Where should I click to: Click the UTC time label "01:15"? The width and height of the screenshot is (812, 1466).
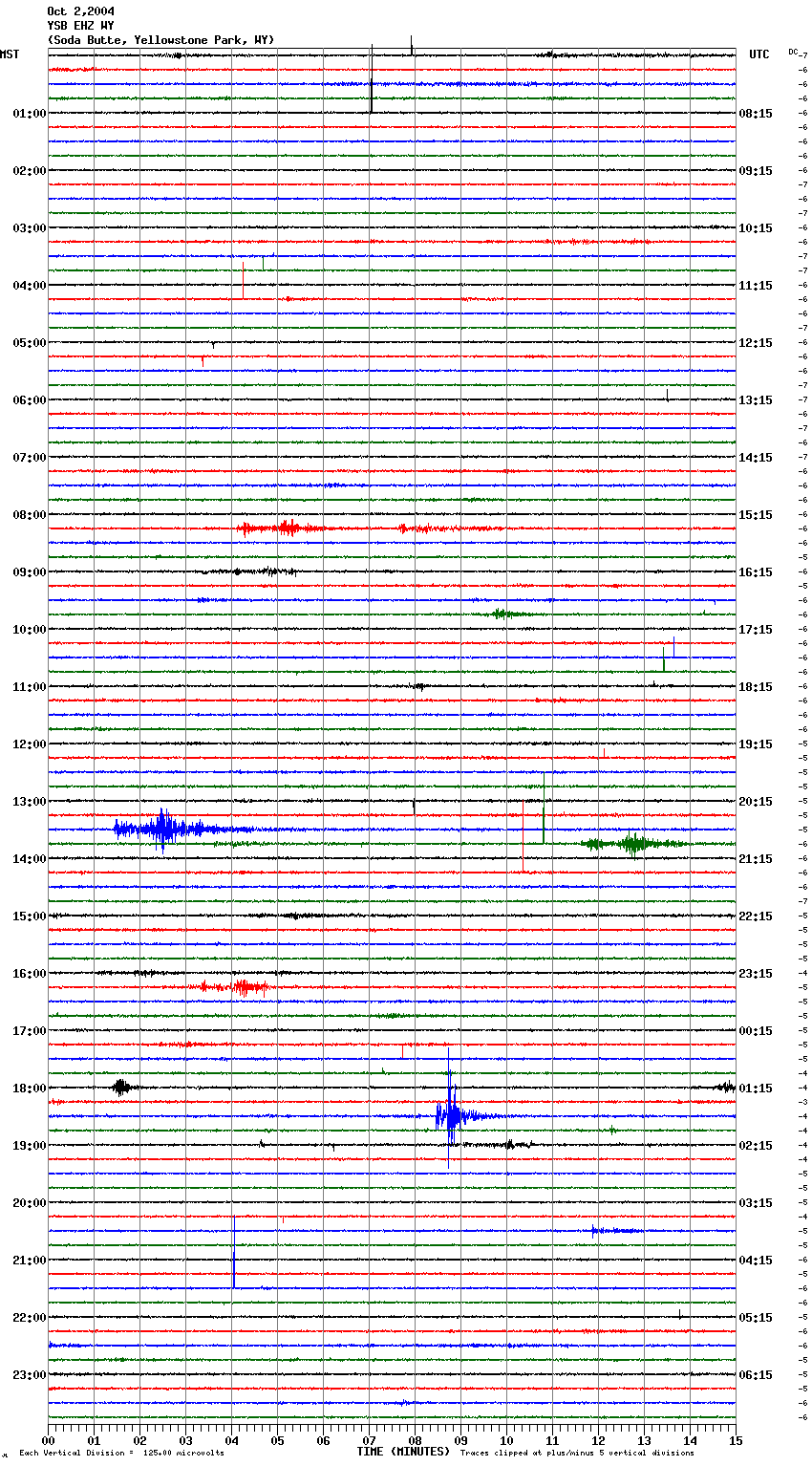coord(756,1089)
